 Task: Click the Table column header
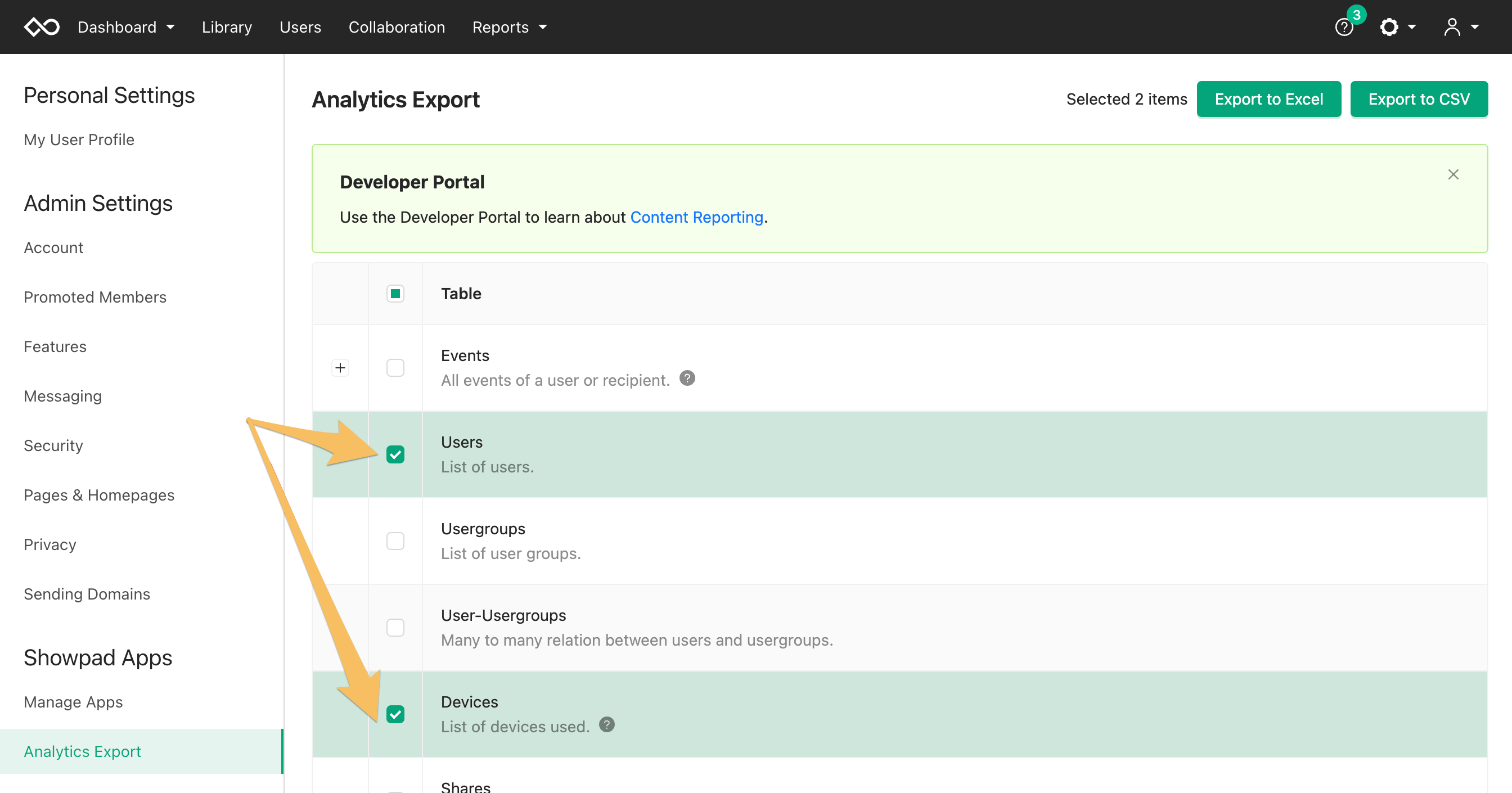[461, 294]
